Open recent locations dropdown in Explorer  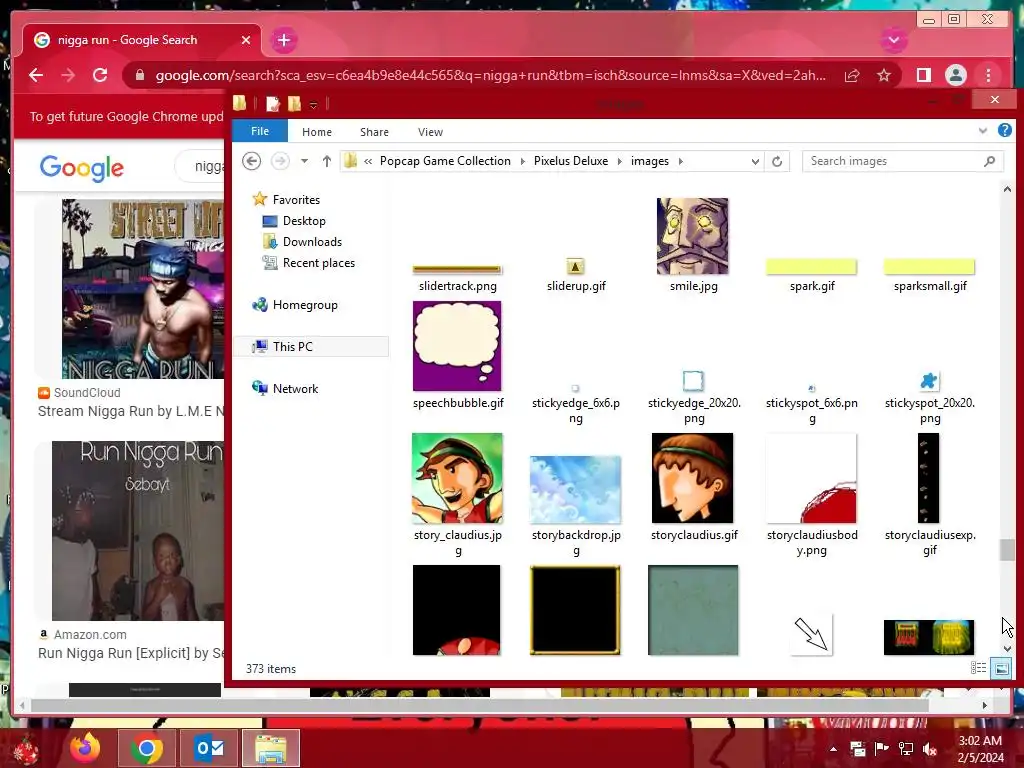coord(304,161)
